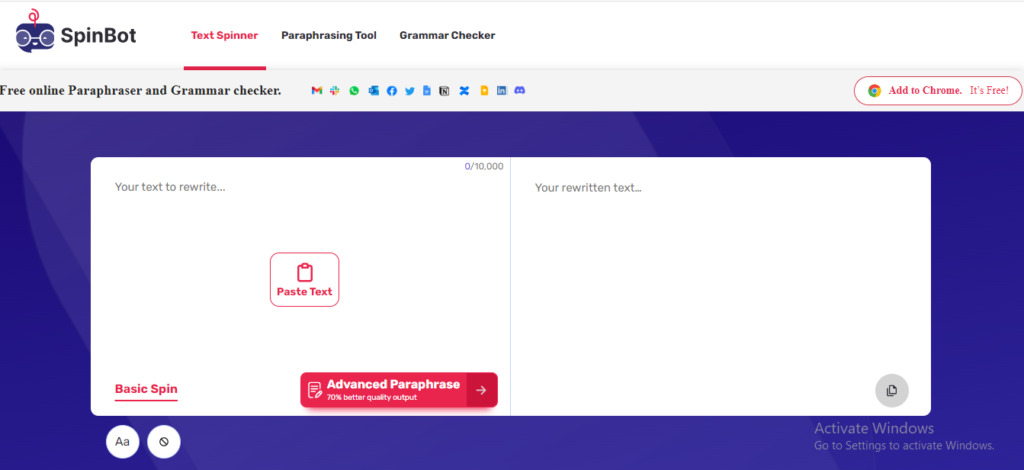
Task: Click the Confluence icon
Action: pos(464,91)
